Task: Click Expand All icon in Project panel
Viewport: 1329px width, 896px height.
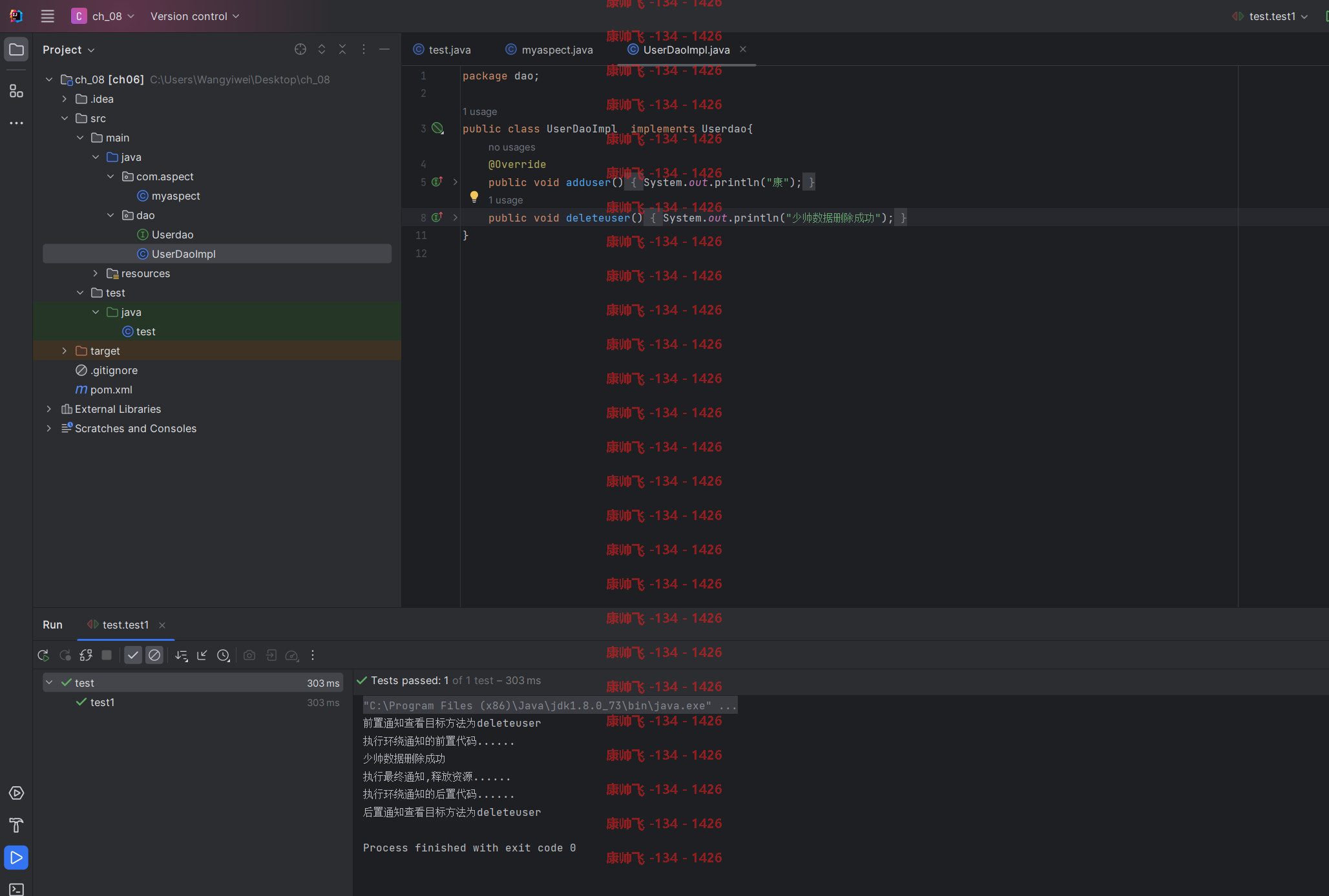Action: 322,50
